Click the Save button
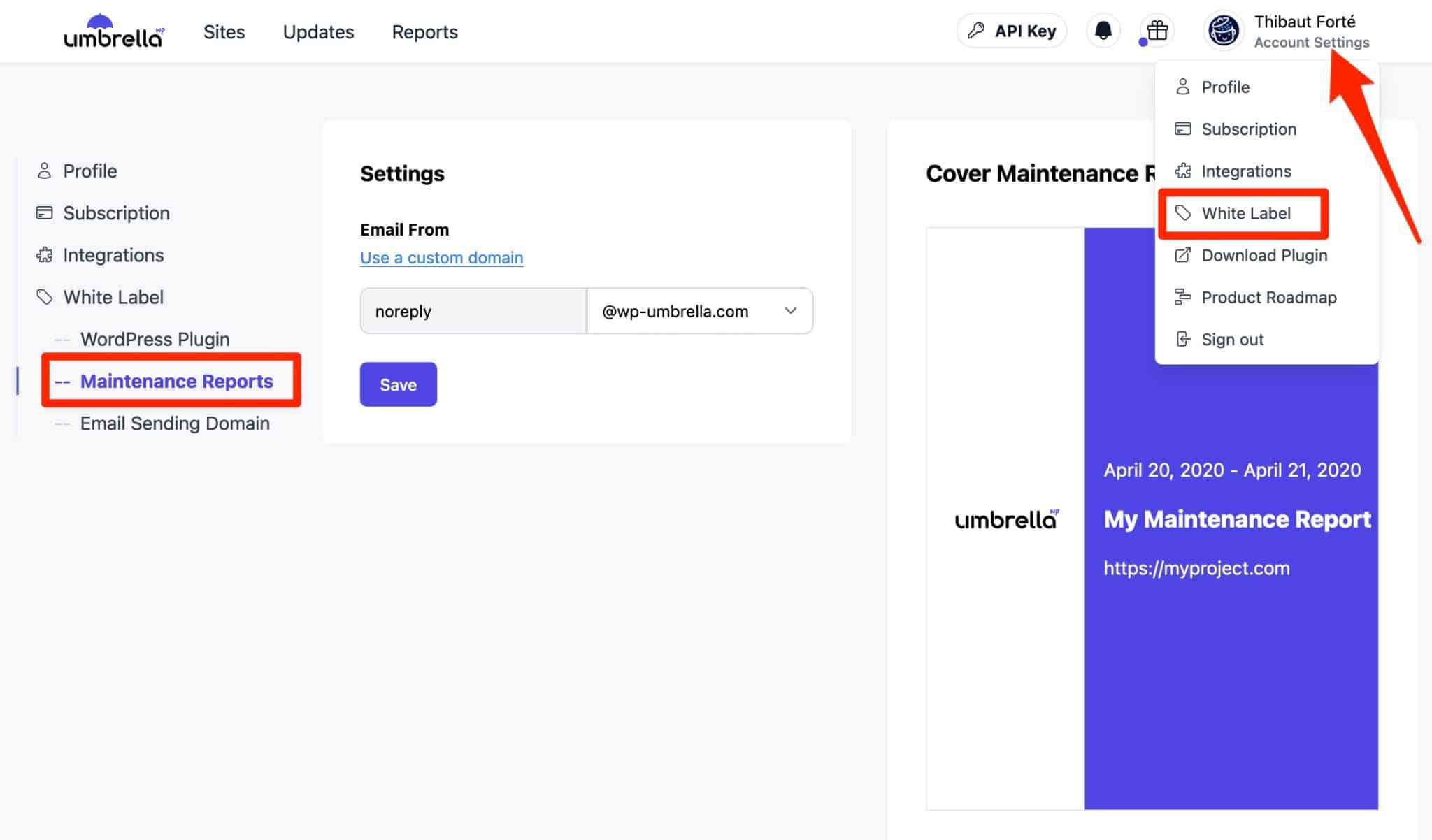The image size is (1432, 840). coord(398,384)
